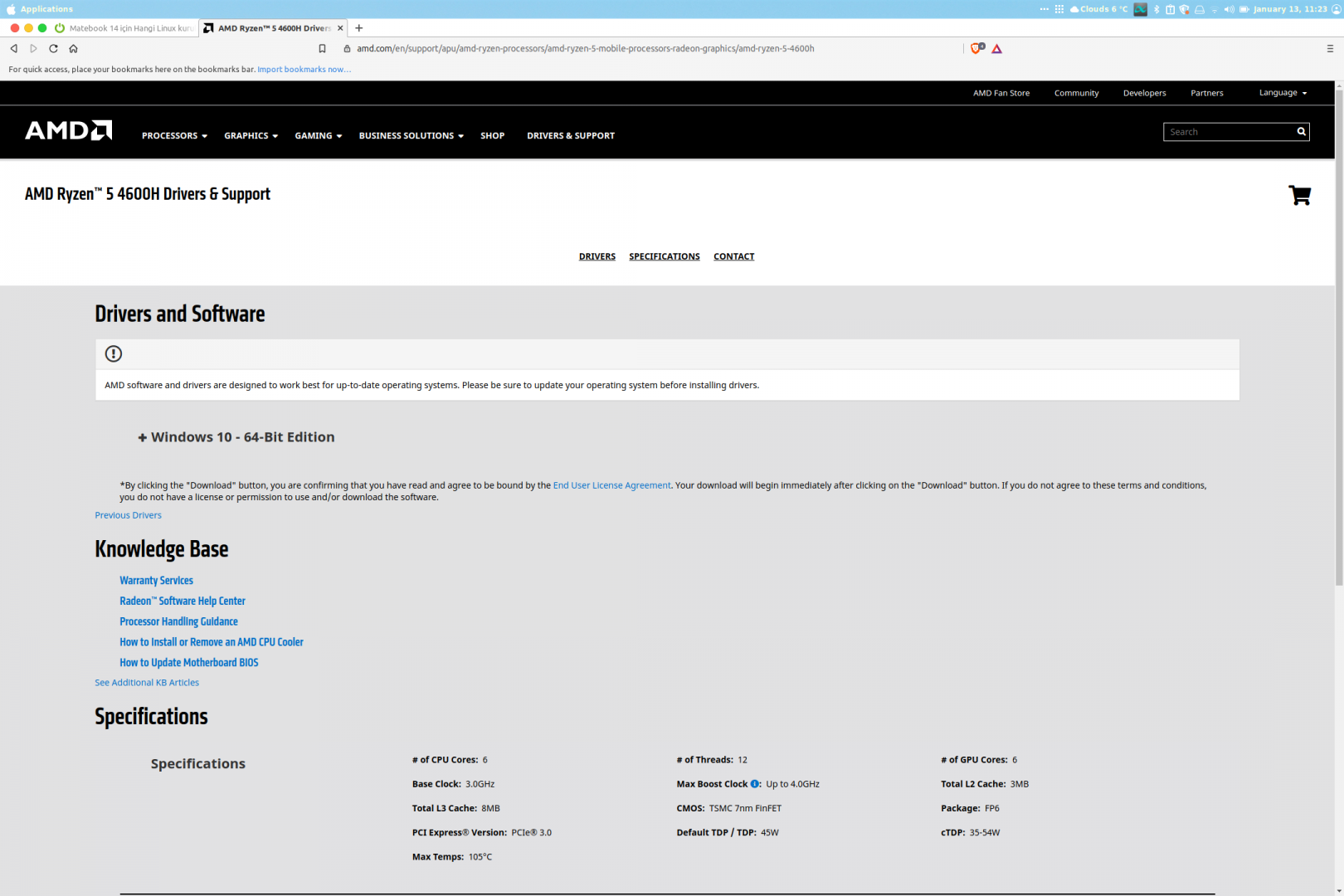This screenshot has width=1344, height=896.
Task: Reload the AMD support page
Action: click(x=53, y=49)
